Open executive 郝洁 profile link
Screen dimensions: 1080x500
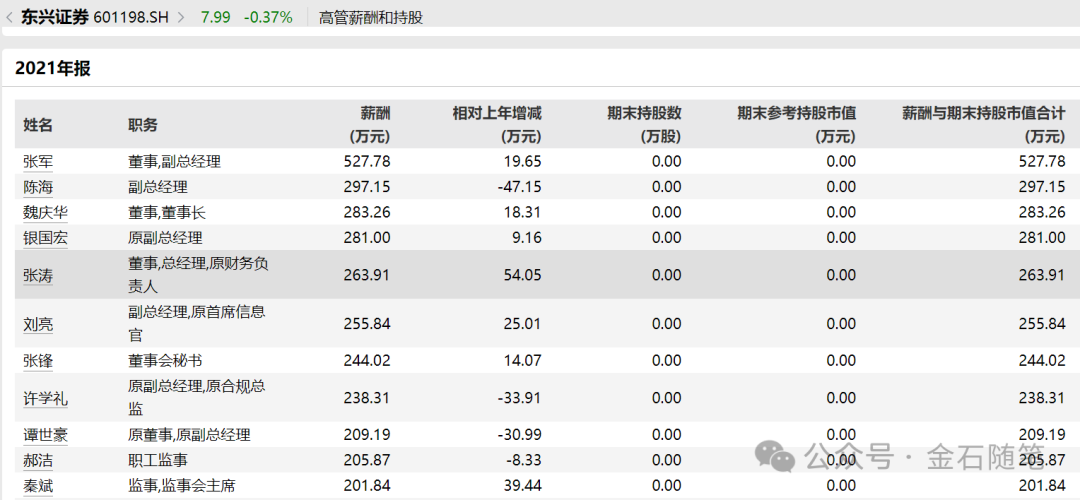click(38, 461)
